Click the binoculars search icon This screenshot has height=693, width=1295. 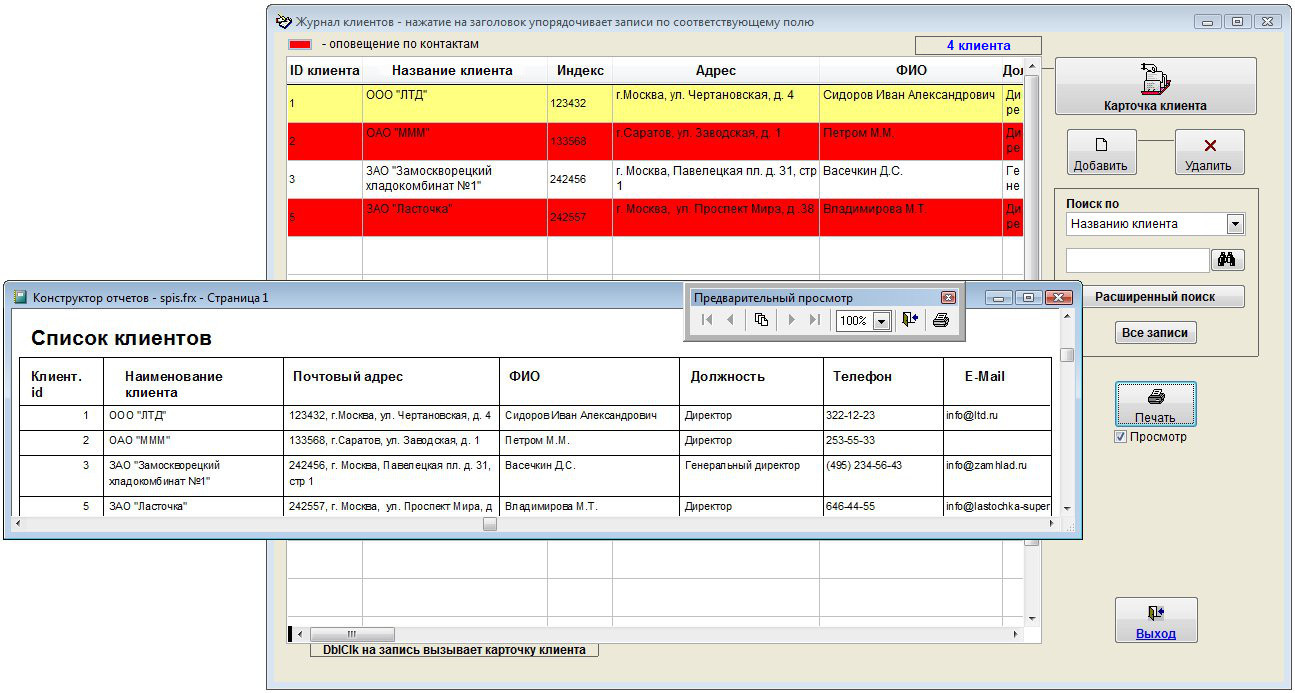[x=1227, y=260]
